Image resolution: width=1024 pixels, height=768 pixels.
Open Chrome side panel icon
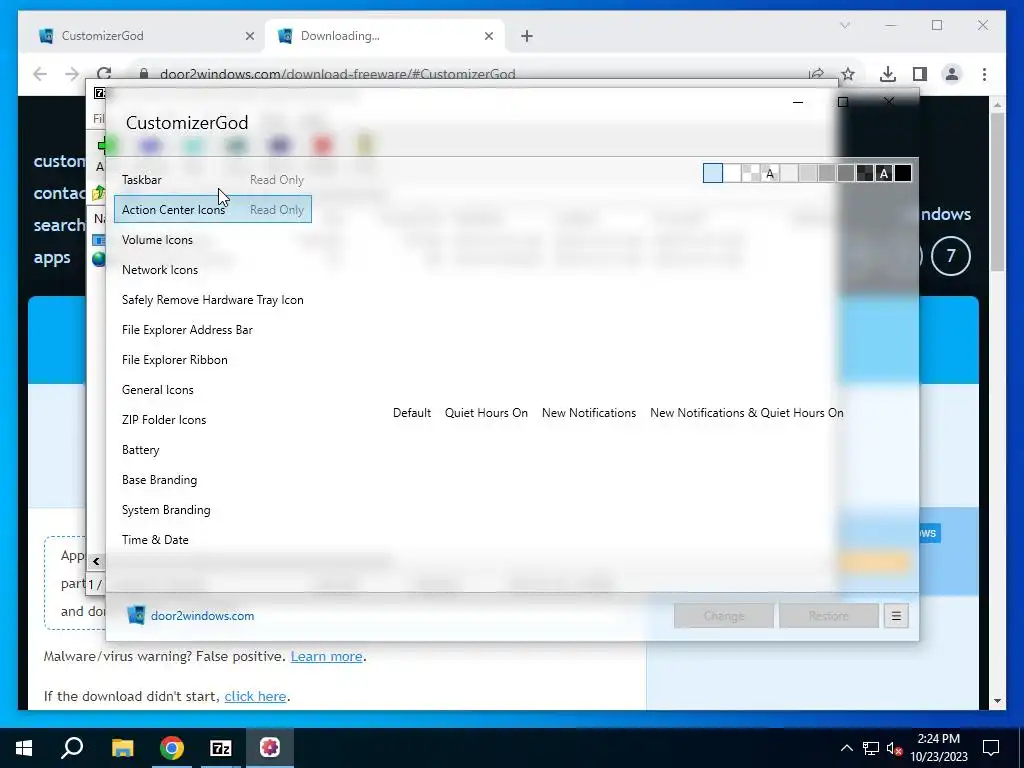920,74
